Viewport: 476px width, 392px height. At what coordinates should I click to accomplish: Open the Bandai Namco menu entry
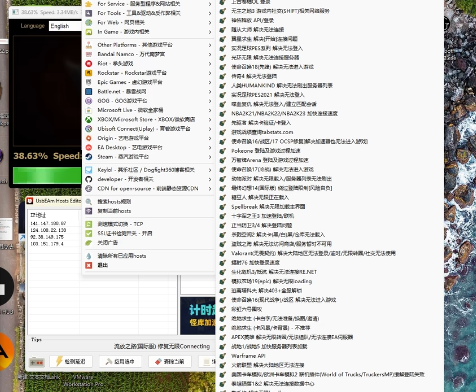click(x=148, y=54)
